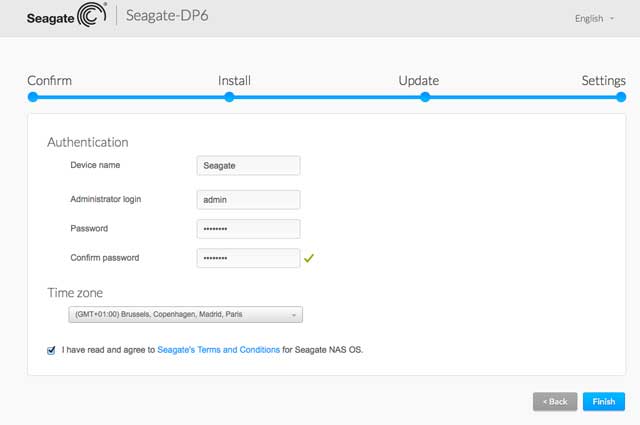Select the Install step label

pyautogui.click(x=234, y=80)
